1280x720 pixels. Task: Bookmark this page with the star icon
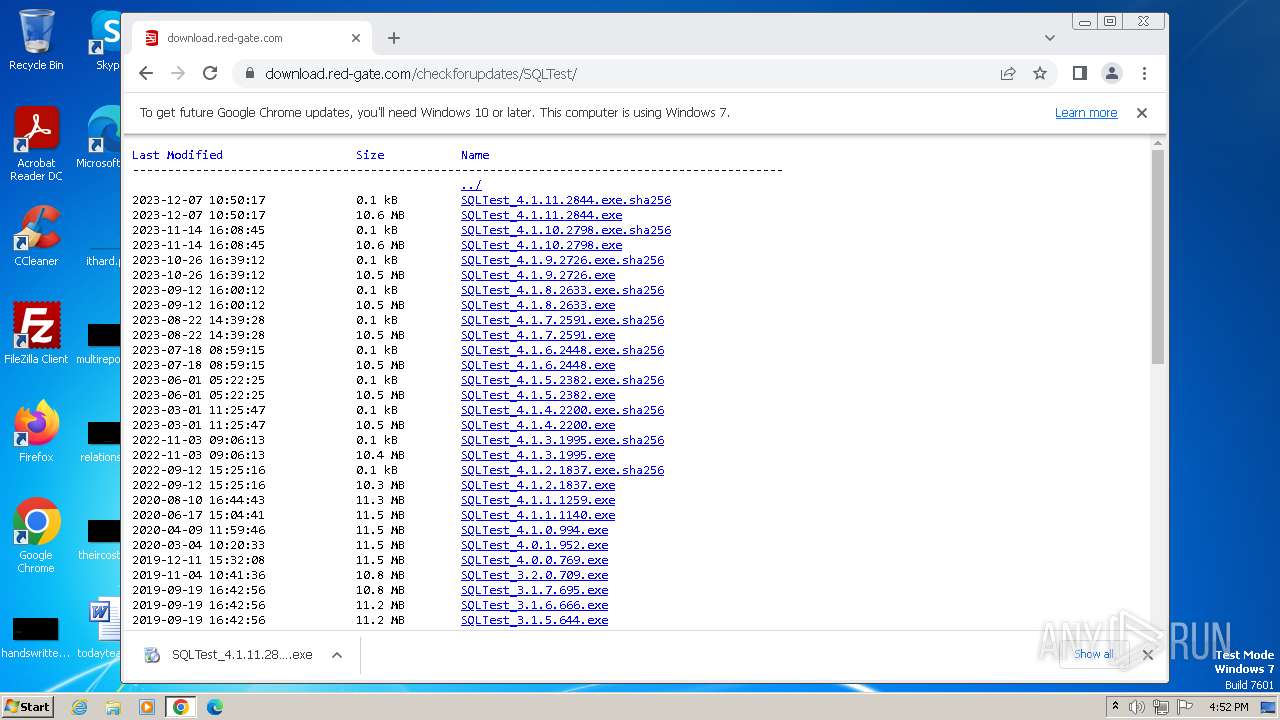coord(1040,73)
